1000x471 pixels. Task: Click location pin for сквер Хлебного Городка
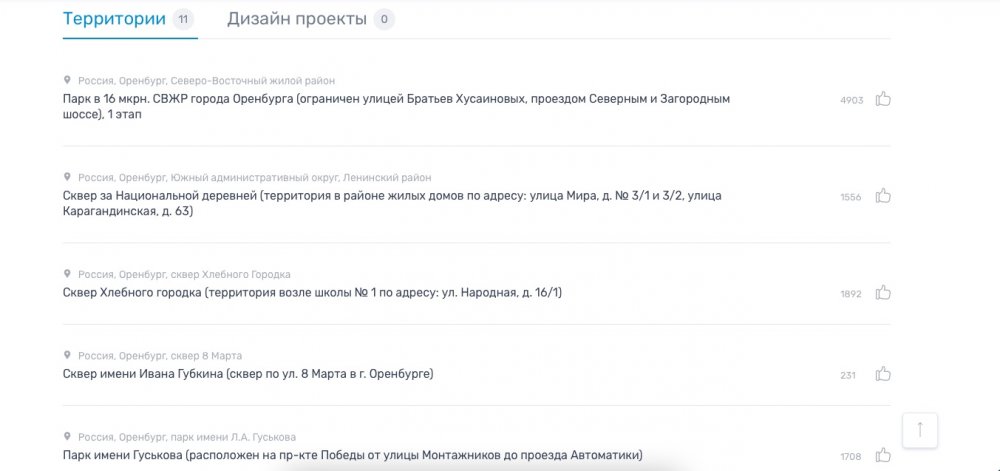[68, 274]
